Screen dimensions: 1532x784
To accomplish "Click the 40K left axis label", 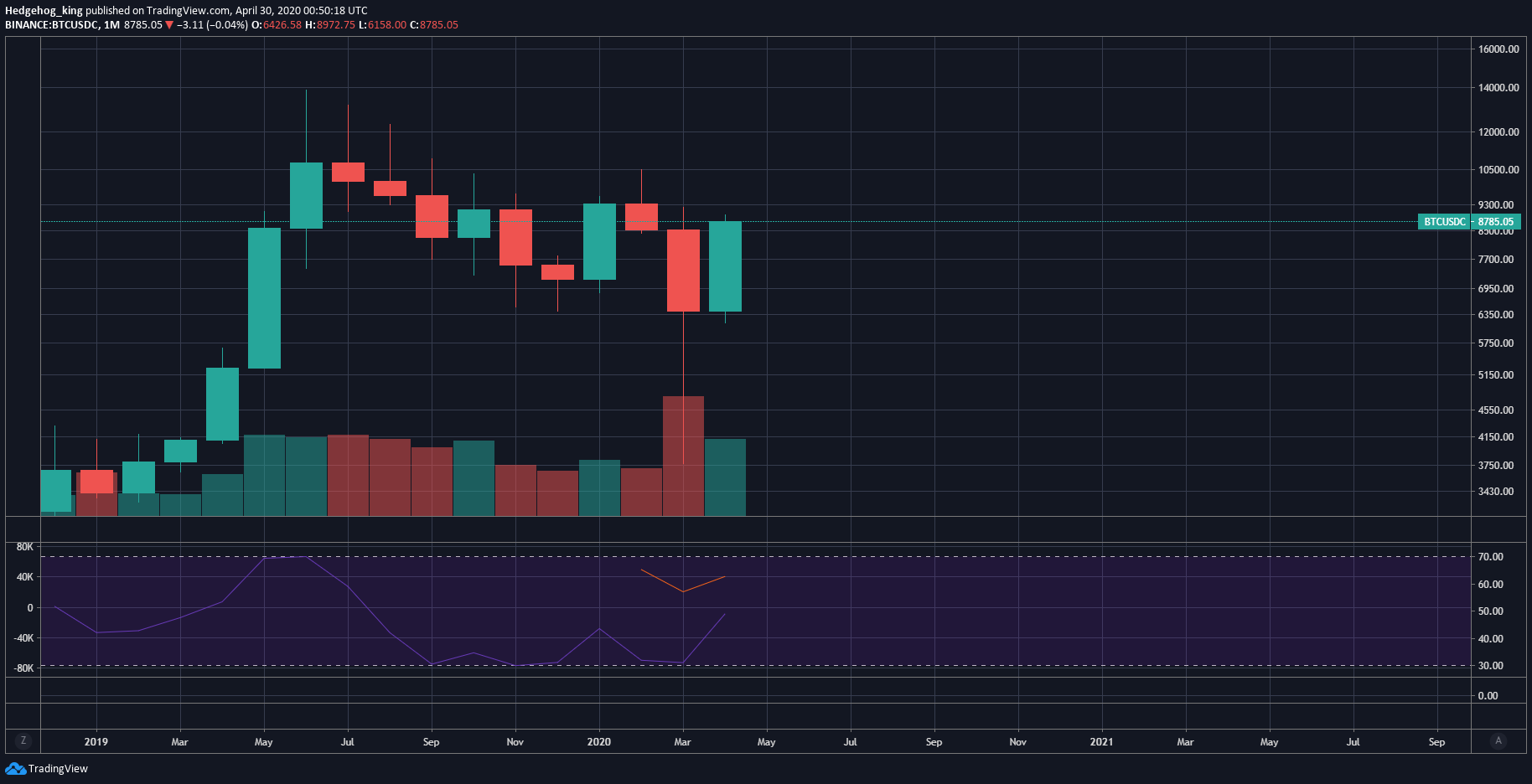I will pyautogui.click(x=25, y=577).
